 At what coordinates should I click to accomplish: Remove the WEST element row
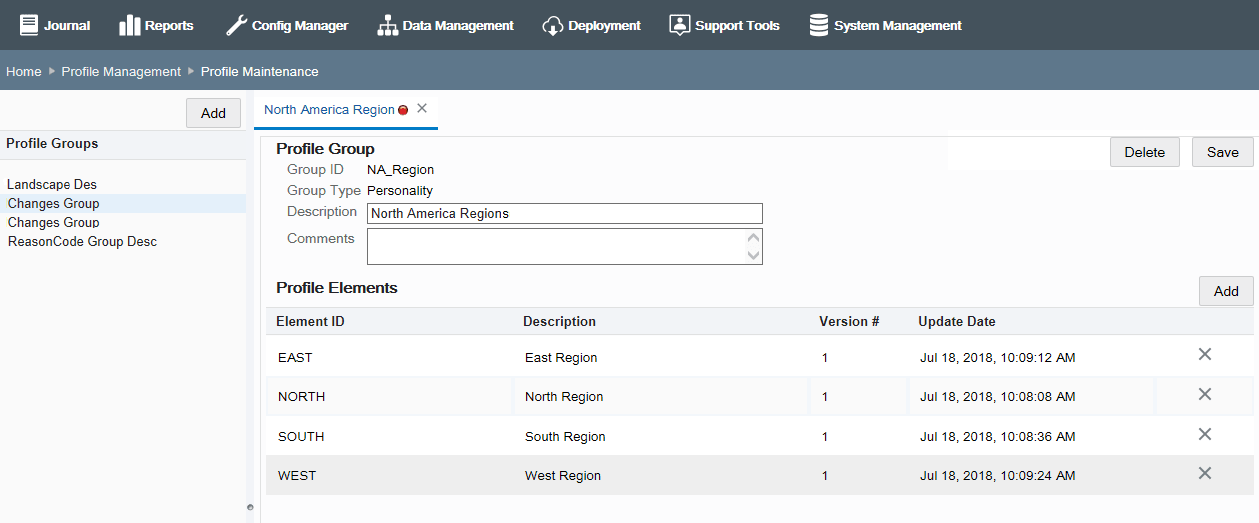tap(1205, 473)
